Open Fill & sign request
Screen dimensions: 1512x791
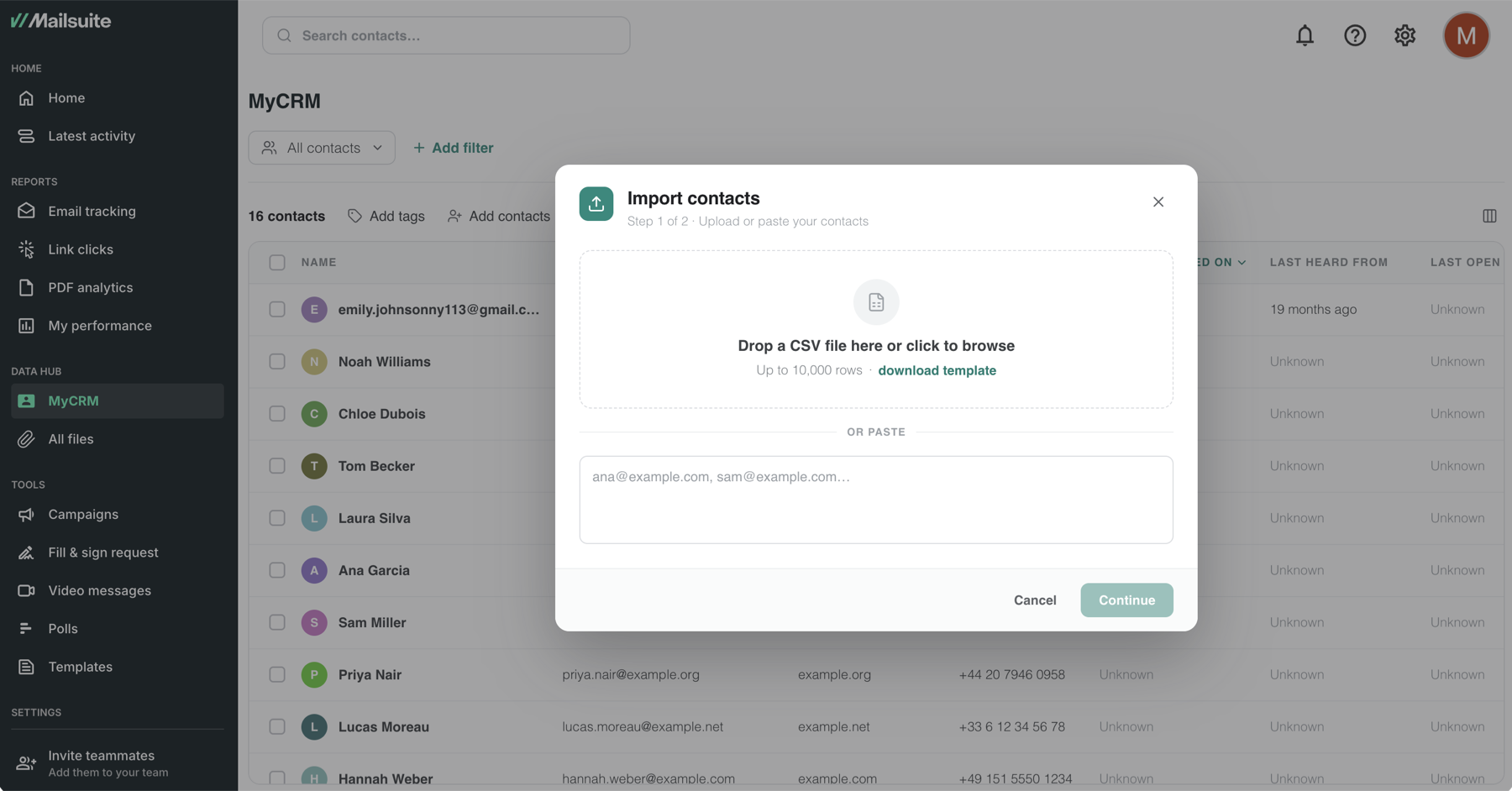point(118,553)
